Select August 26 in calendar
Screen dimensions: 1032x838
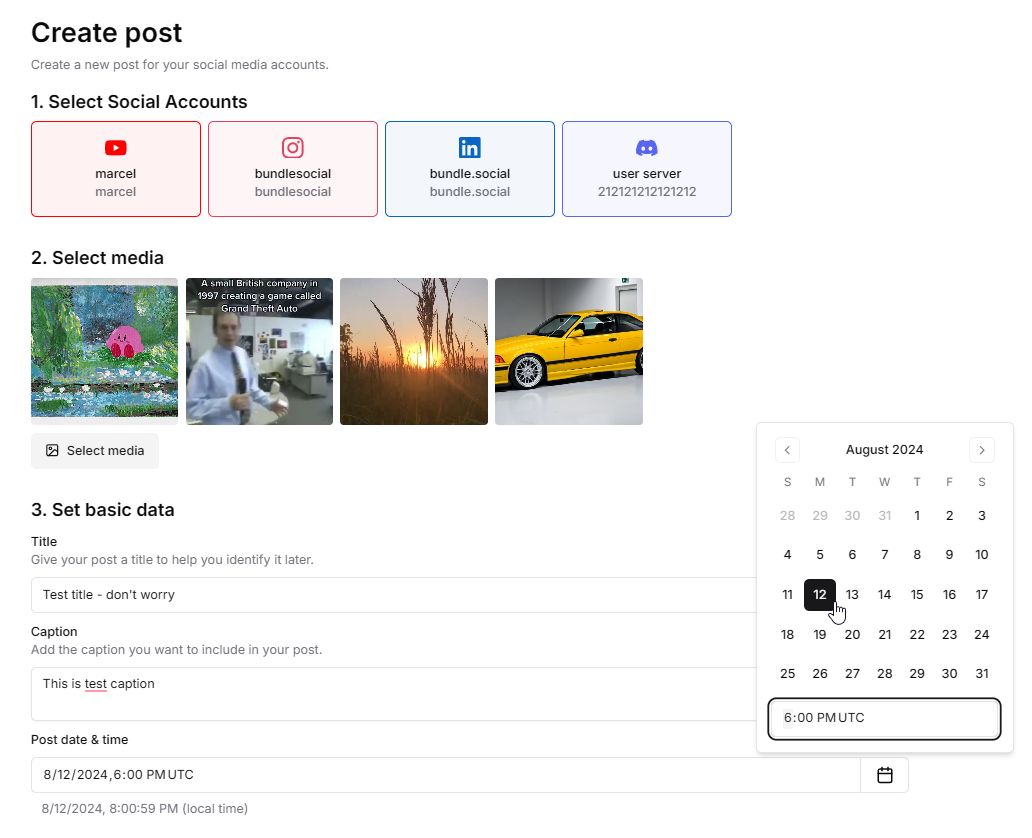tap(820, 674)
